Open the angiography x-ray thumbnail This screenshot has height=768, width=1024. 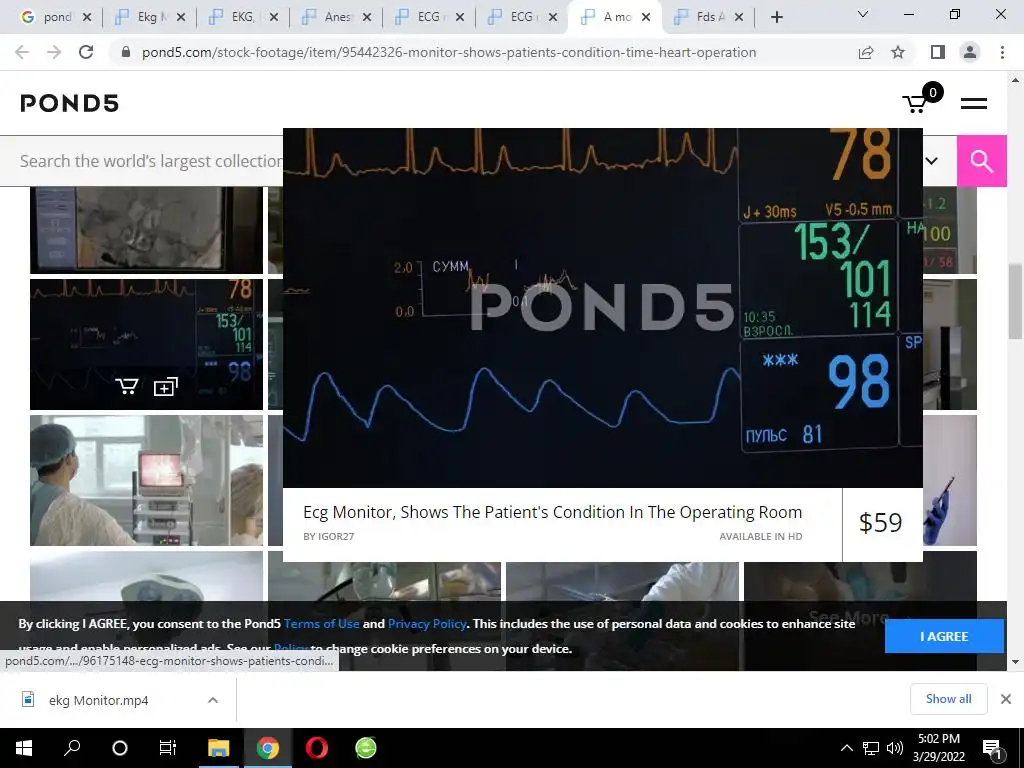pos(146,230)
